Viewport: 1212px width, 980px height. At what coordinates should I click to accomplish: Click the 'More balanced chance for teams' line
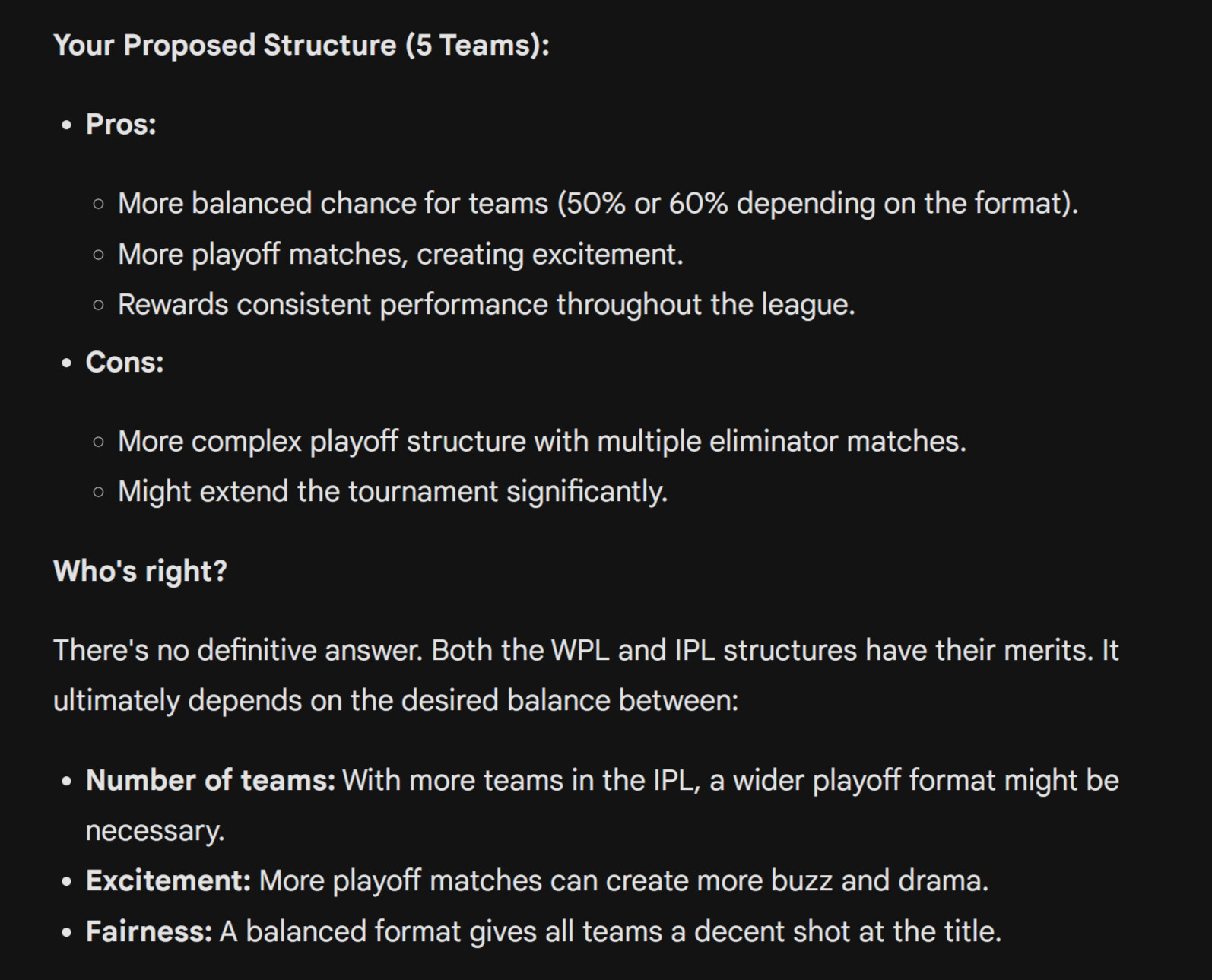pos(598,204)
